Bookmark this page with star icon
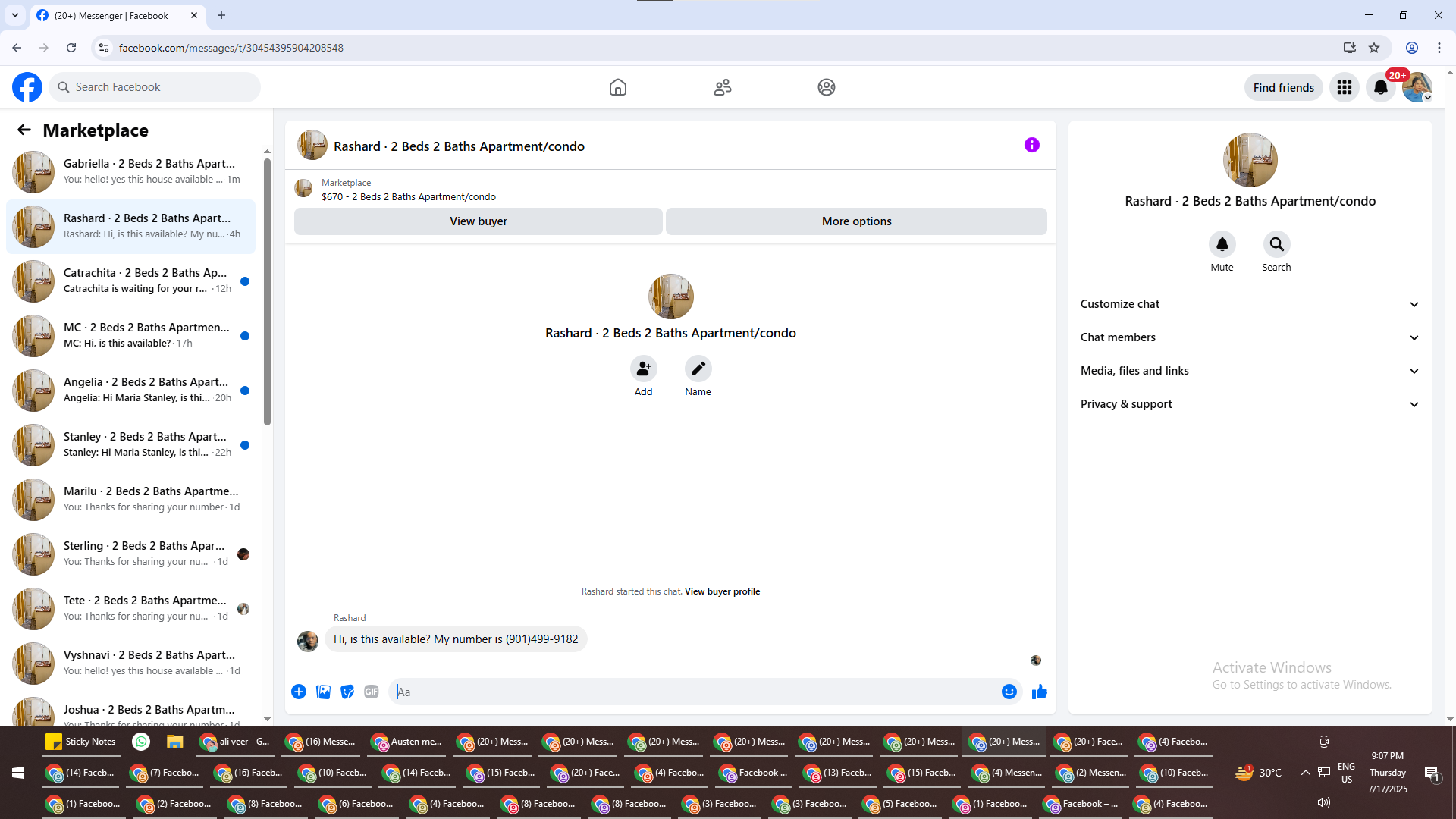This screenshot has width=1456, height=819. tap(1374, 48)
